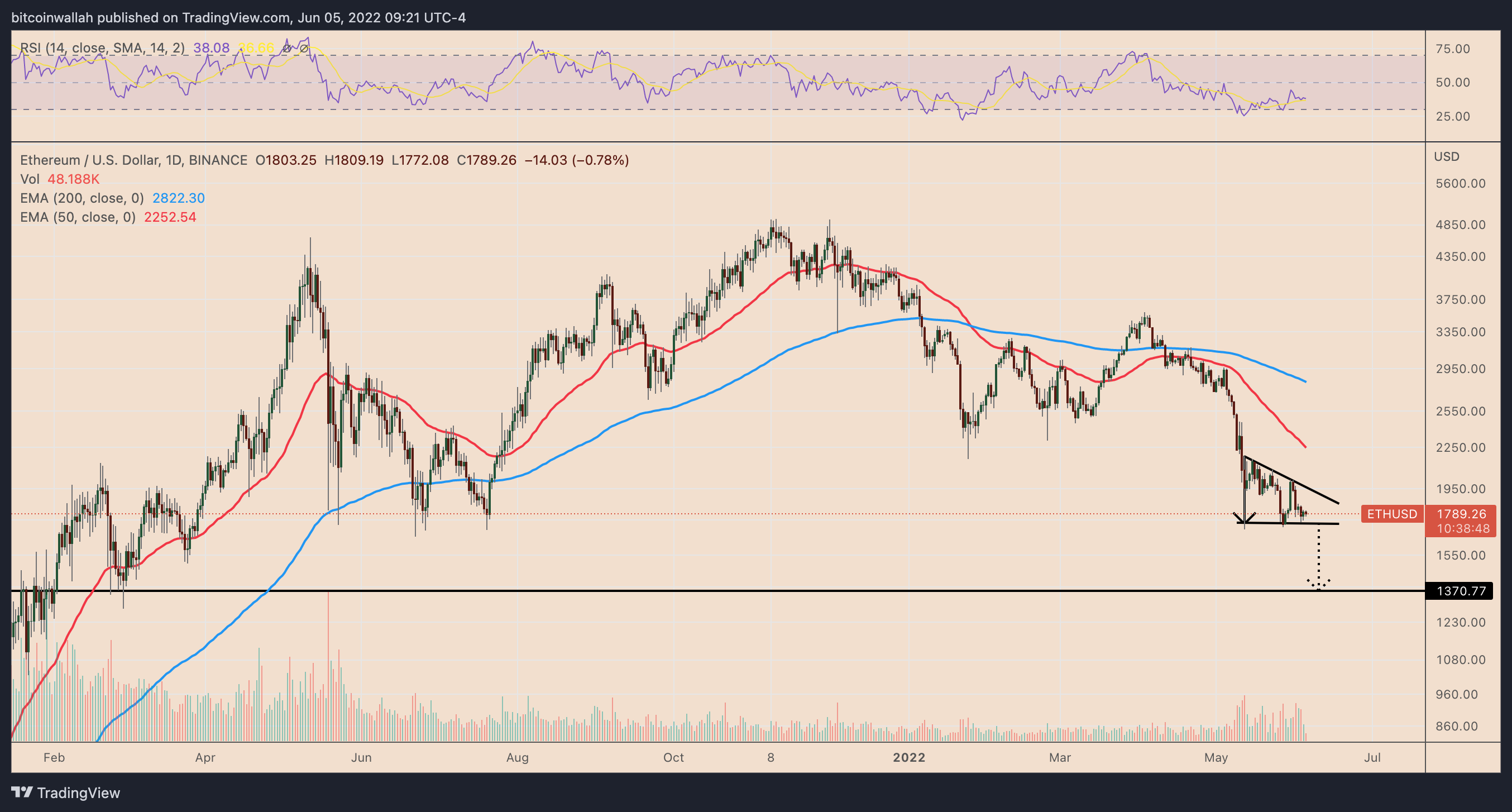1512x812 pixels.
Task: Select the RSI indicator legend title
Action: (102, 48)
